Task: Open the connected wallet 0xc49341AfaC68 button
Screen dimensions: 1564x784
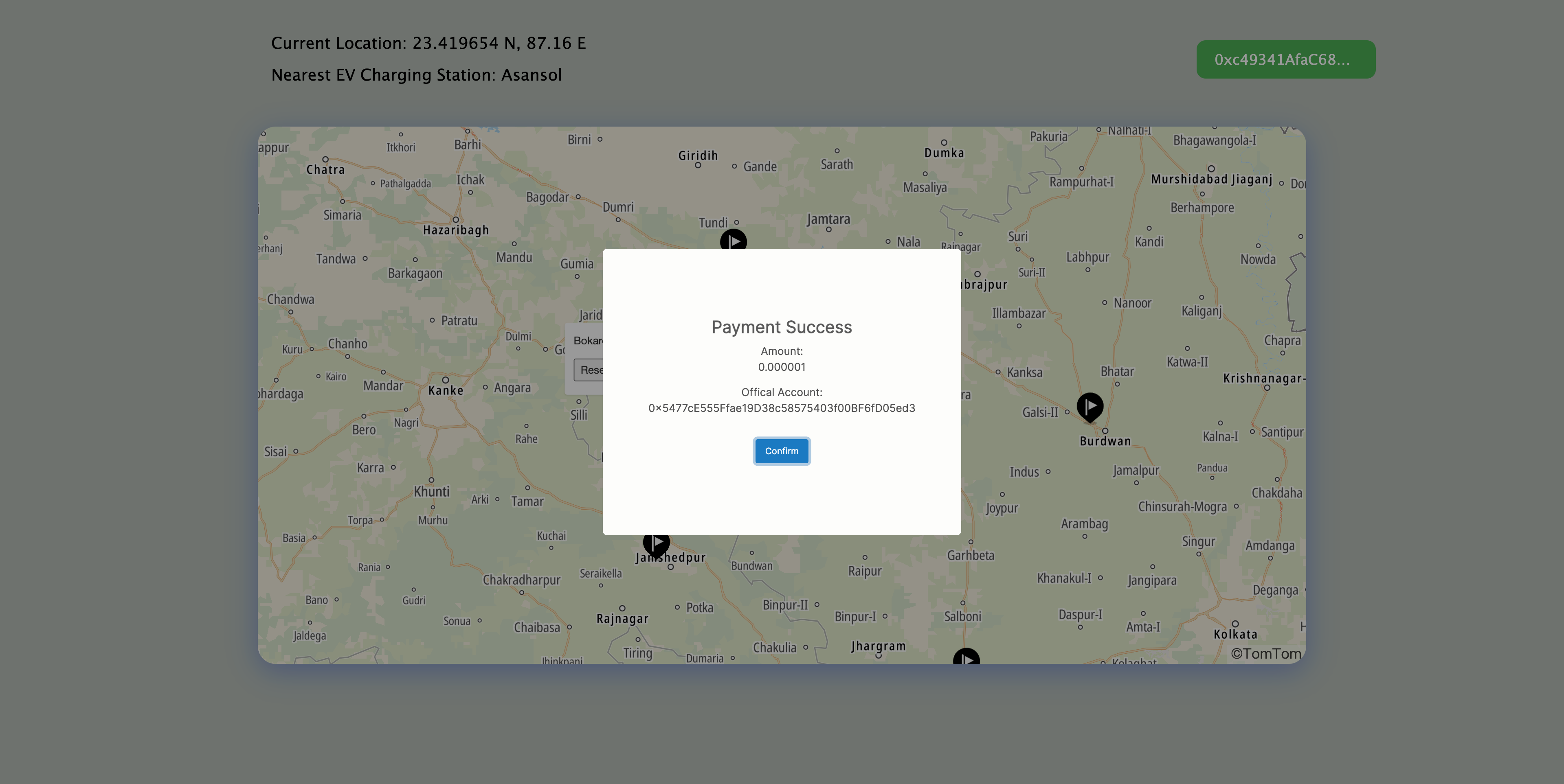Action: [x=1285, y=59]
